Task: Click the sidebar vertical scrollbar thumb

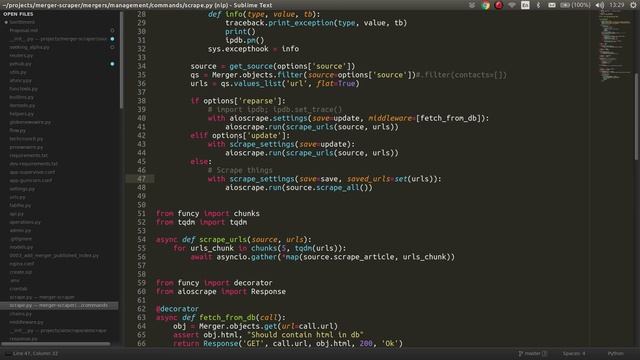Action: 121,60
